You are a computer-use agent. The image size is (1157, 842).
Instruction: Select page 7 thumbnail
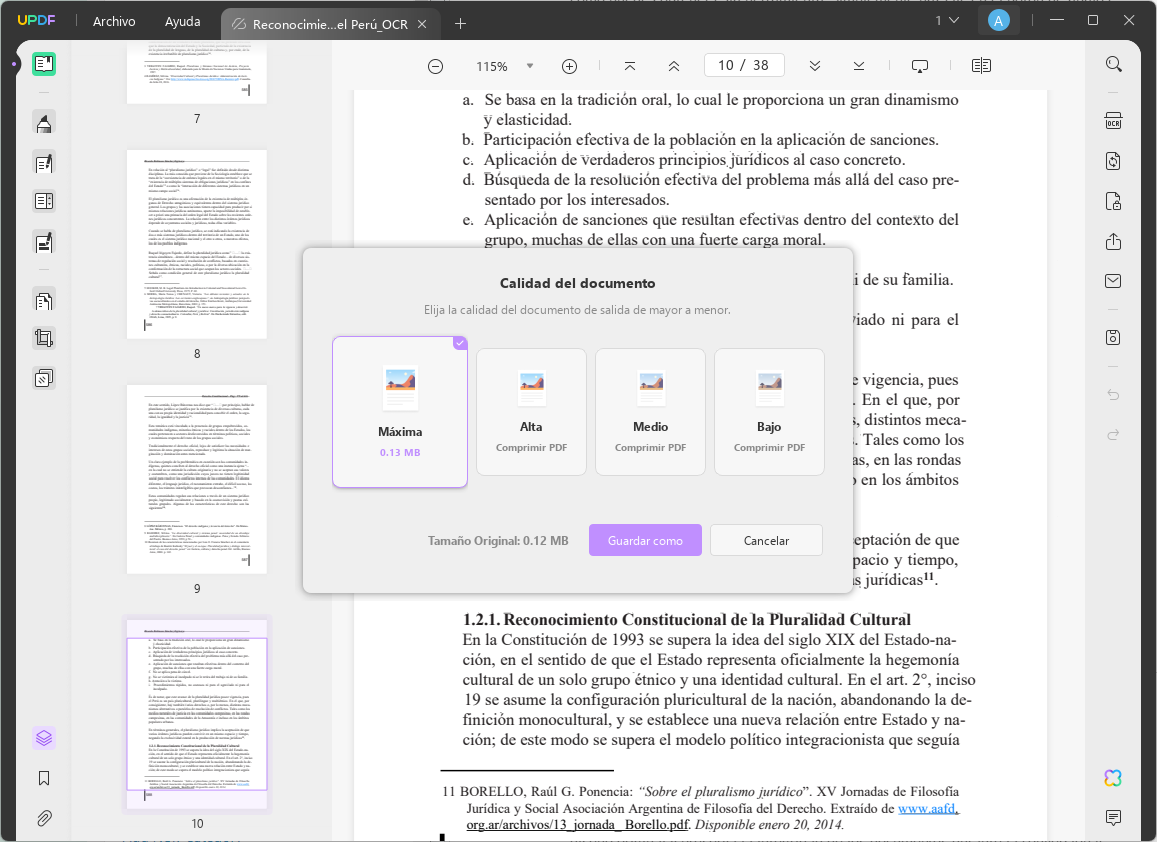tap(197, 72)
